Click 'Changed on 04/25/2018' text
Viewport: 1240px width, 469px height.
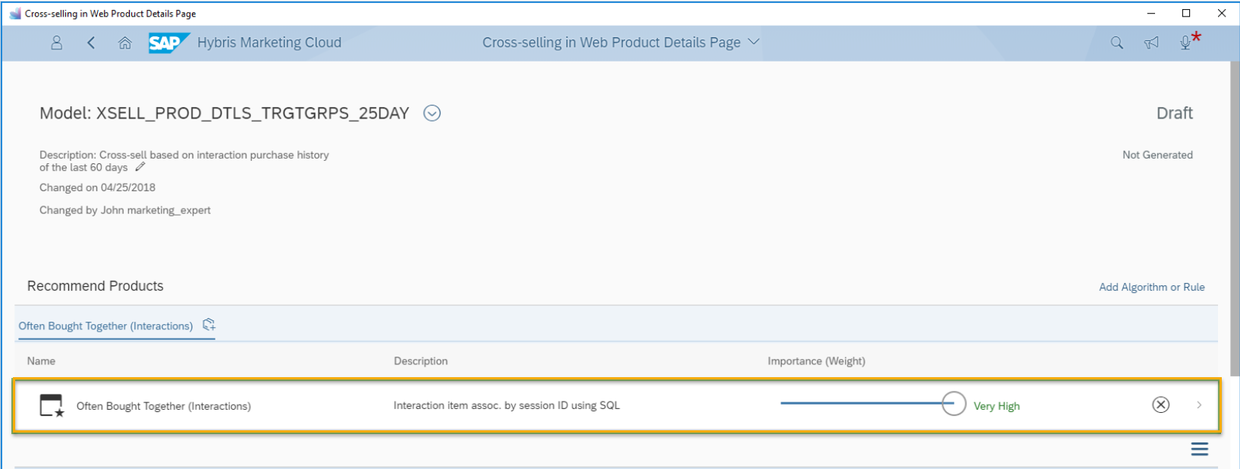[98, 187]
